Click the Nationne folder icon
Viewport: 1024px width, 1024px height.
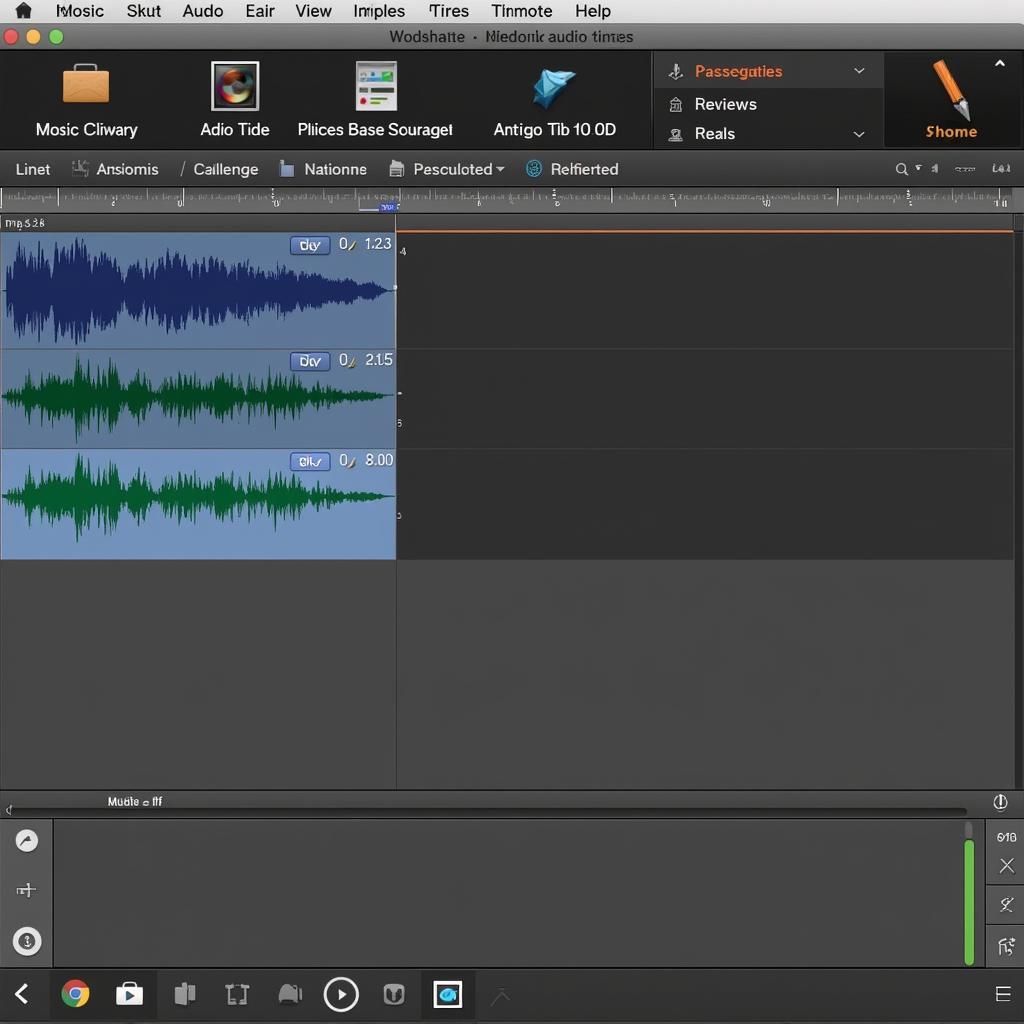click(286, 168)
